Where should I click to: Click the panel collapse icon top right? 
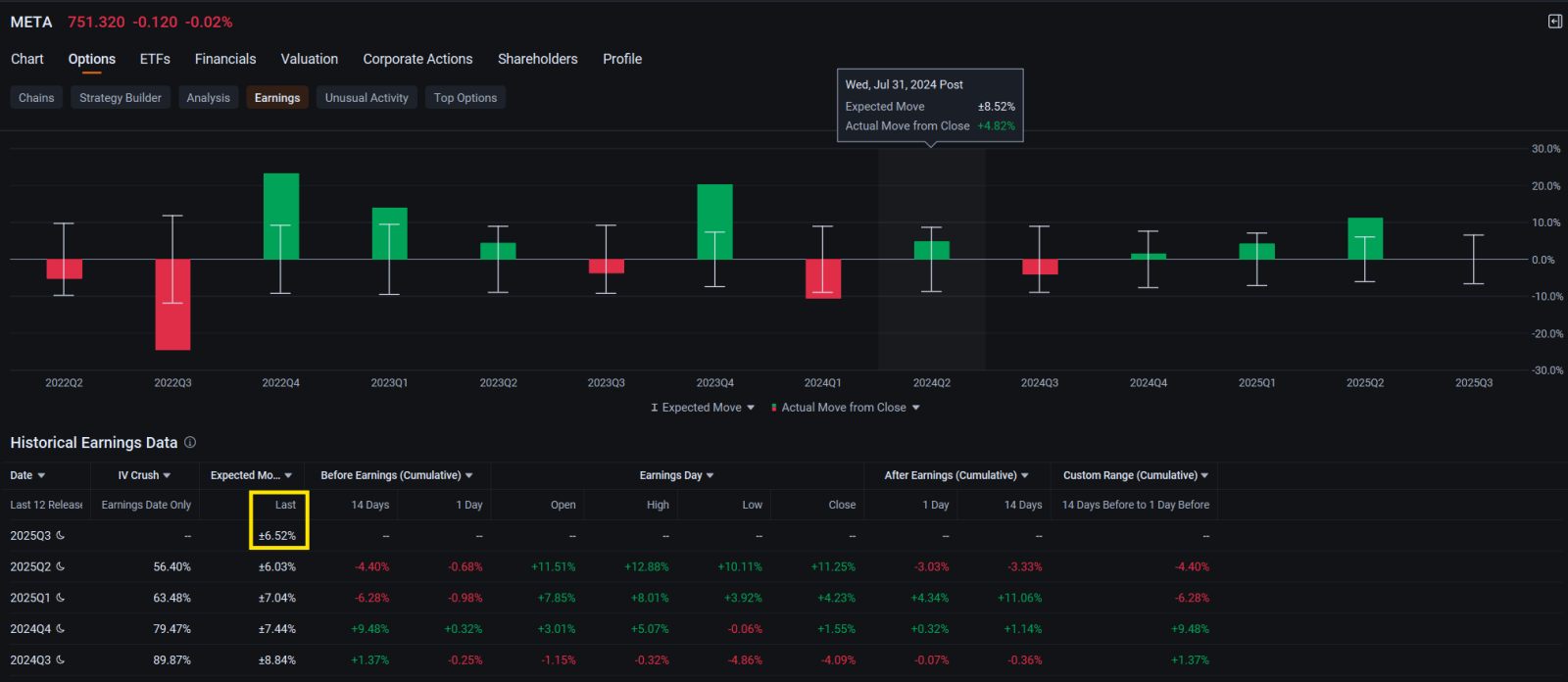point(1554,22)
